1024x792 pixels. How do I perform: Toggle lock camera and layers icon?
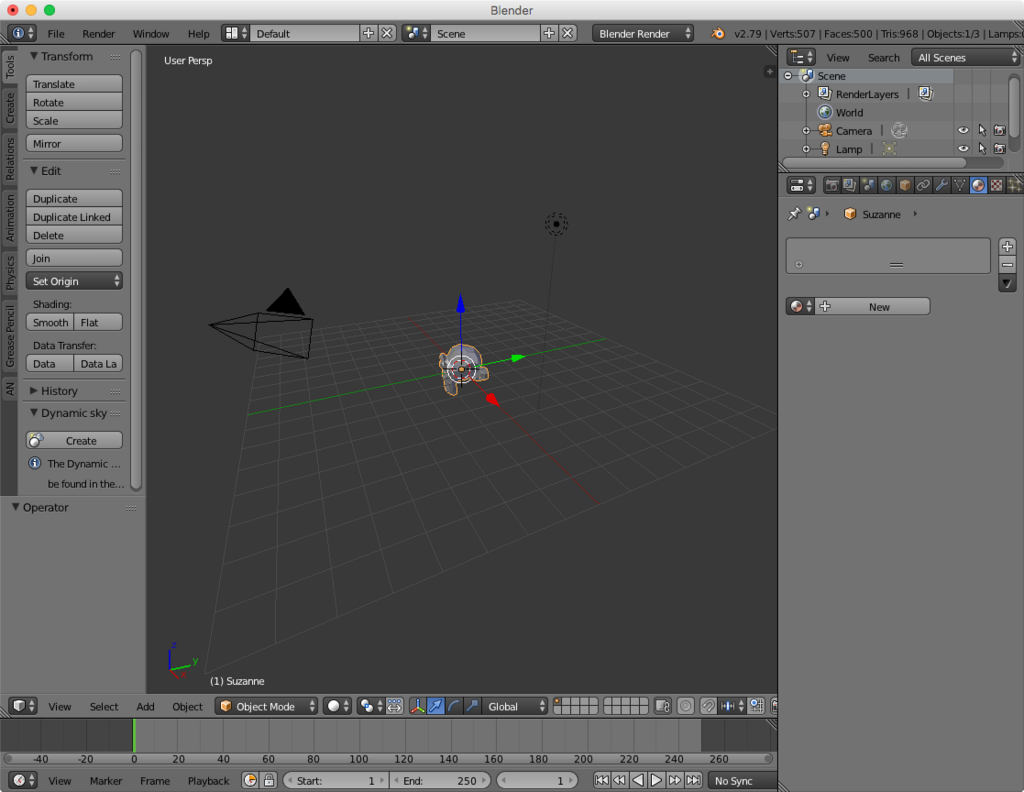662,706
